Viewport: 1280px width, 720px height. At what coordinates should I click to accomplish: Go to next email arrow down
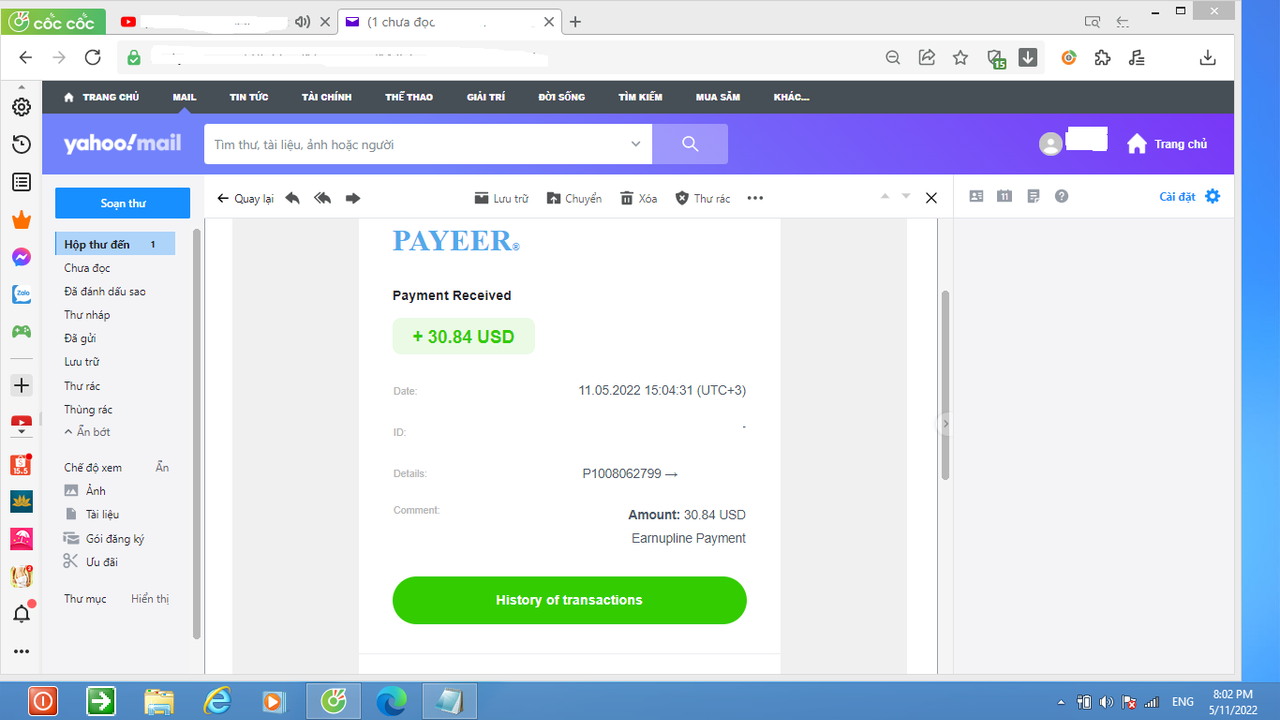(906, 197)
